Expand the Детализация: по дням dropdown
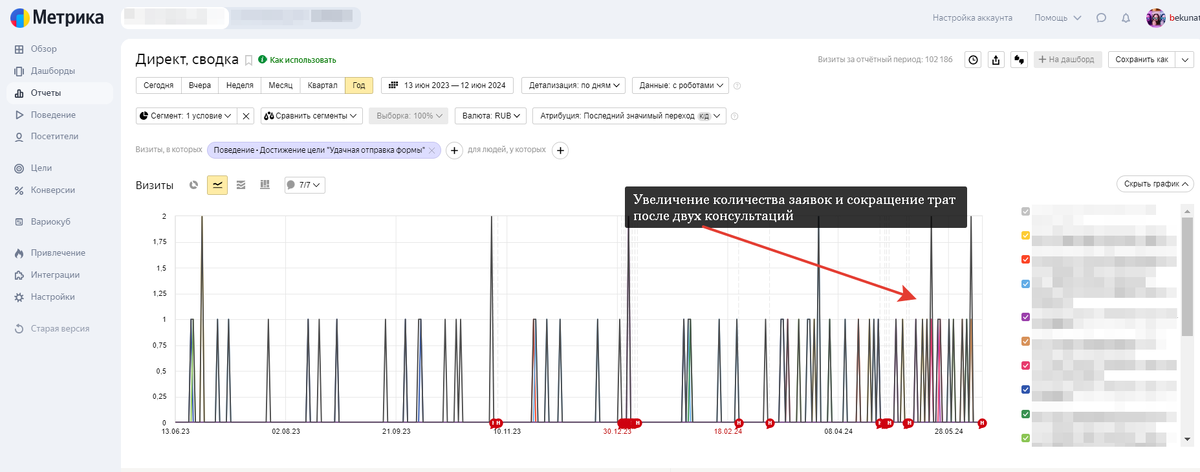Viewport: 1200px width, 472px height. pos(576,86)
